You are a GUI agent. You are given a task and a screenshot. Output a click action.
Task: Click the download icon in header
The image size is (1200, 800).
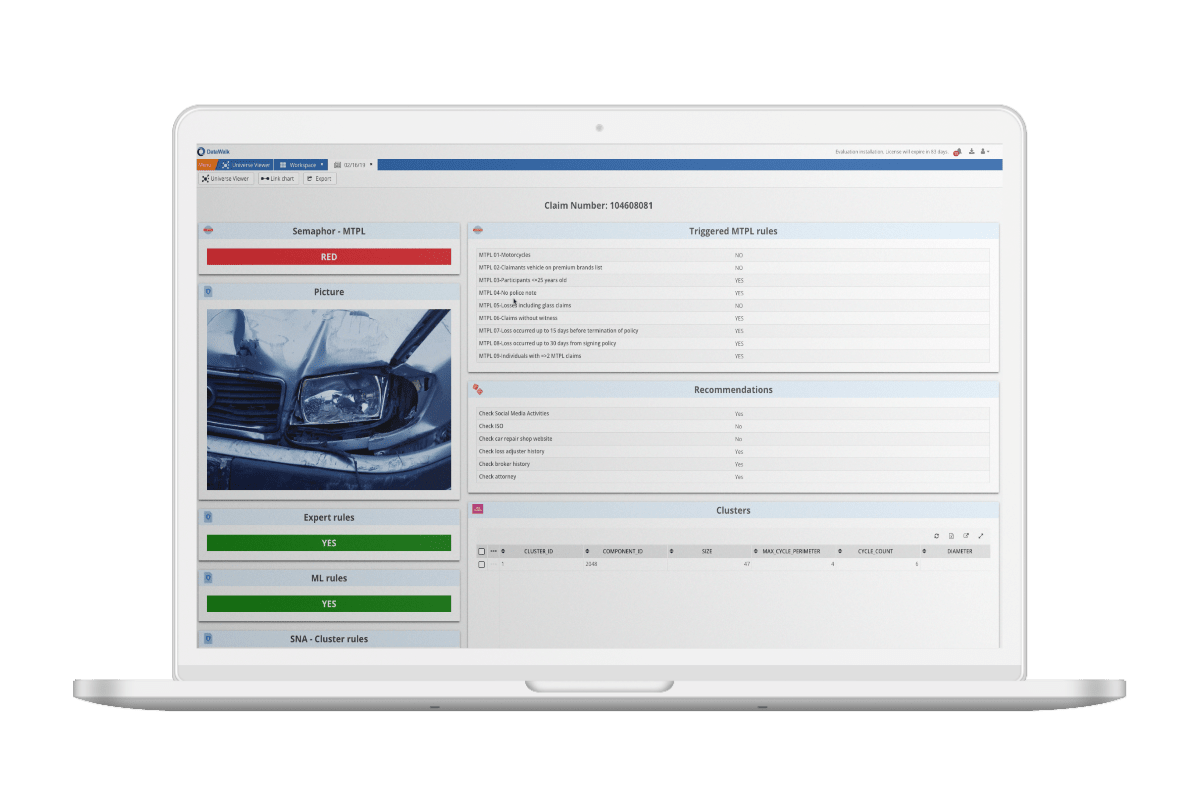pyautogui.click(x=972, y=152)
